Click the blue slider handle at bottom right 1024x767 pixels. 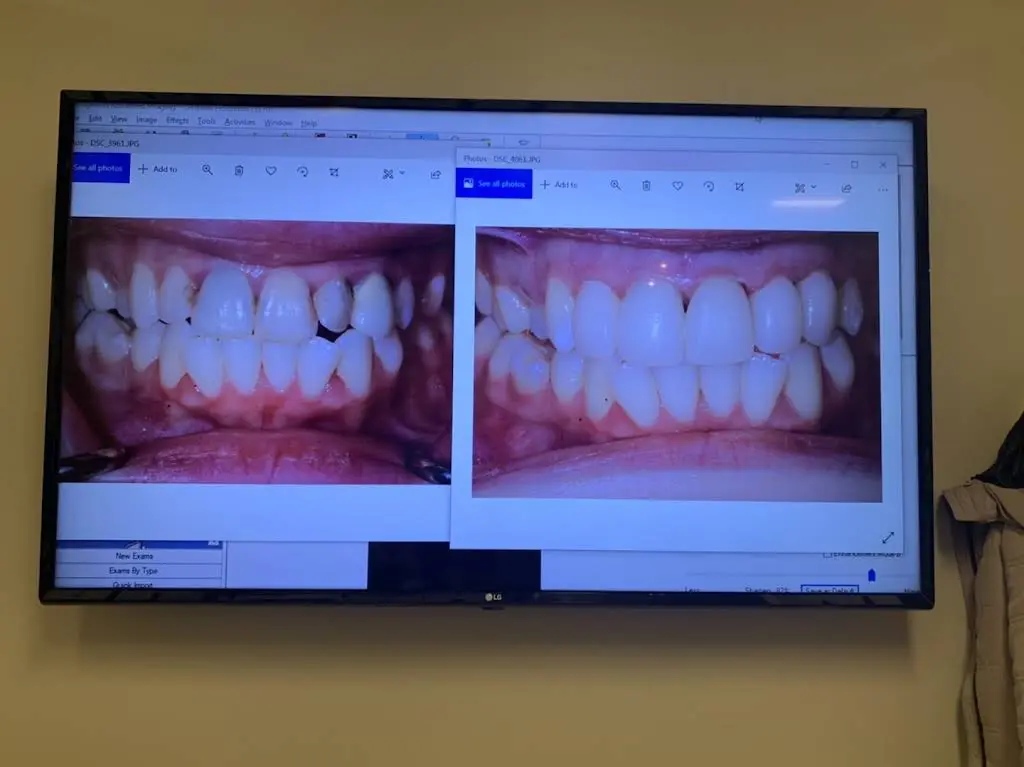(x=871, y=575)
